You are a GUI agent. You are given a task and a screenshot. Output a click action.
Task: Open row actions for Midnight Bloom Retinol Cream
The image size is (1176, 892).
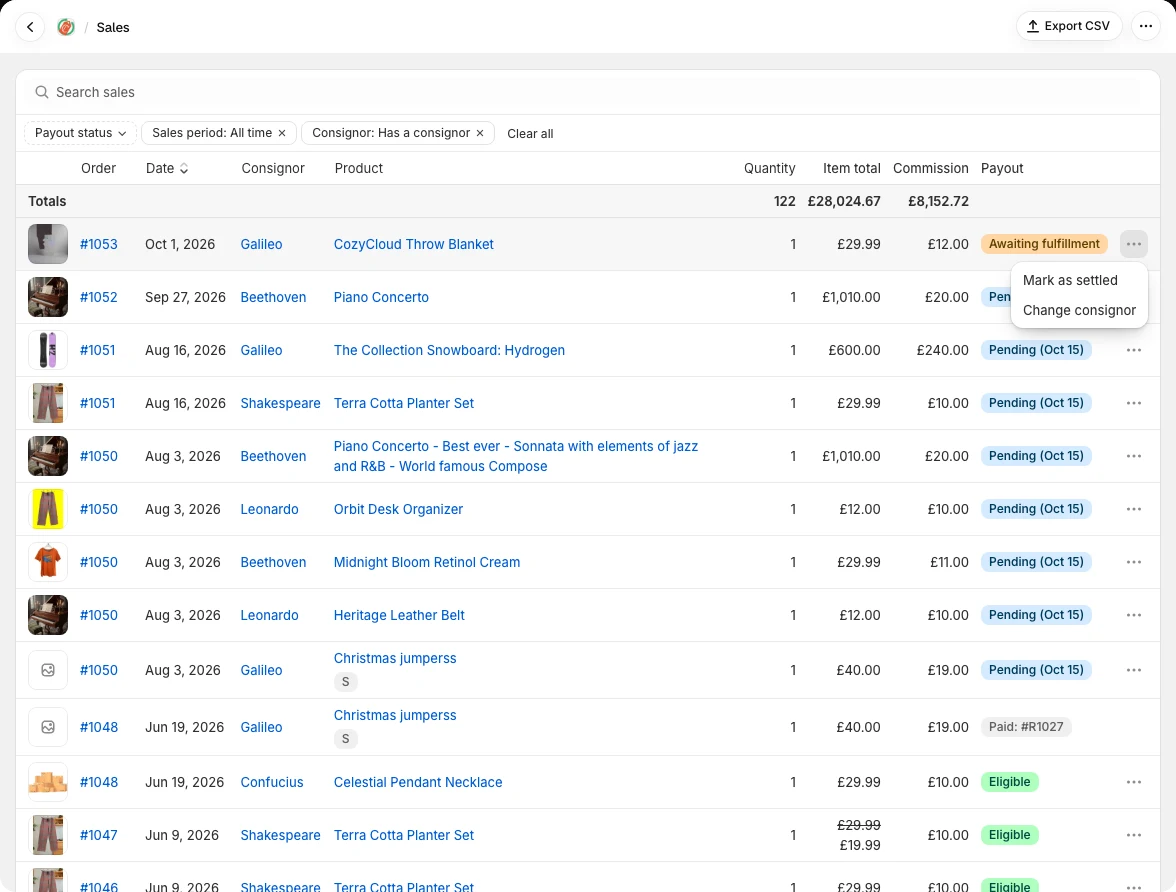(x=1133, y=562)
